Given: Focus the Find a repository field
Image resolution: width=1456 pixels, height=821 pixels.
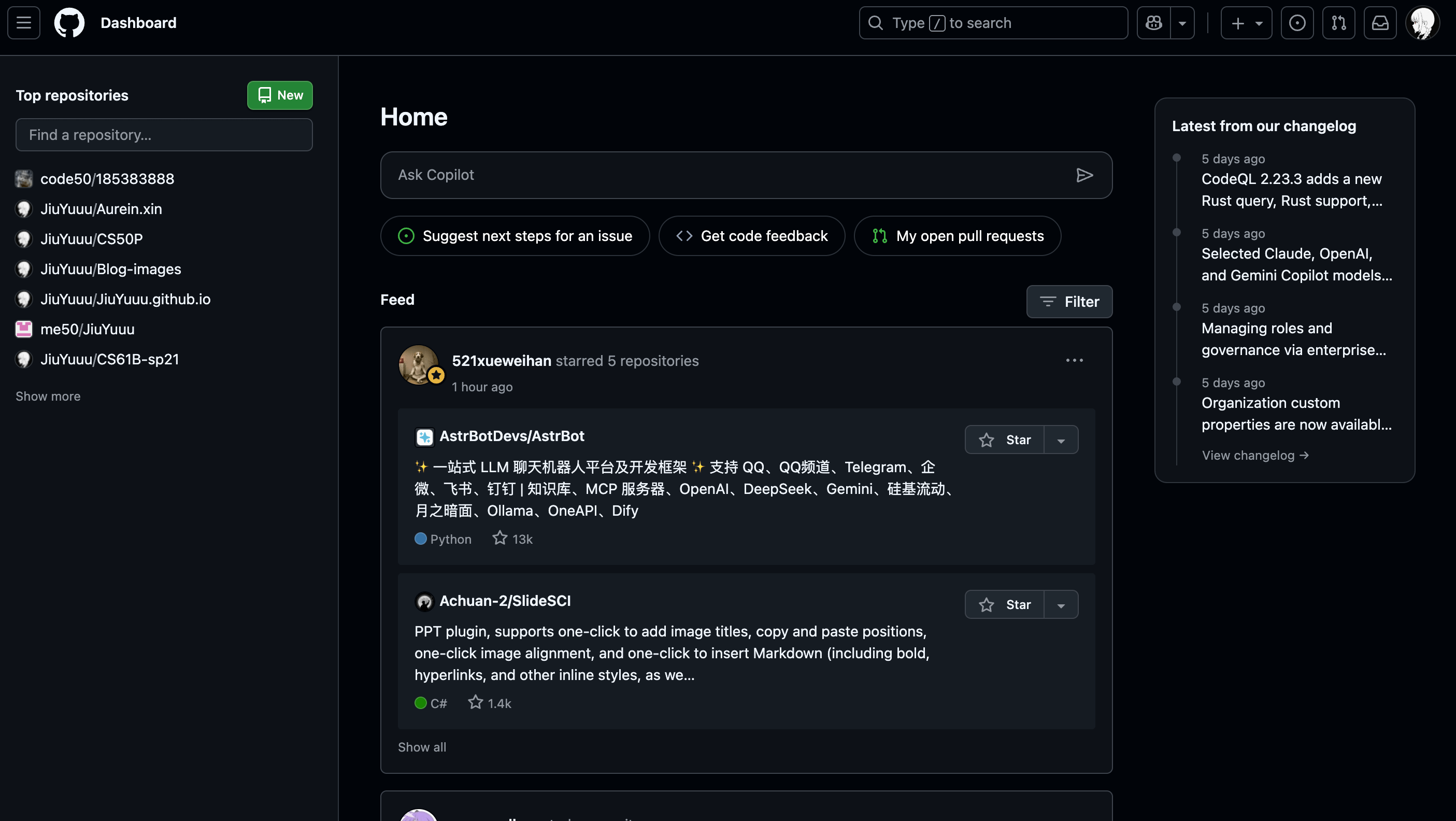Looking at the screenshot, I should pos(164,135).
